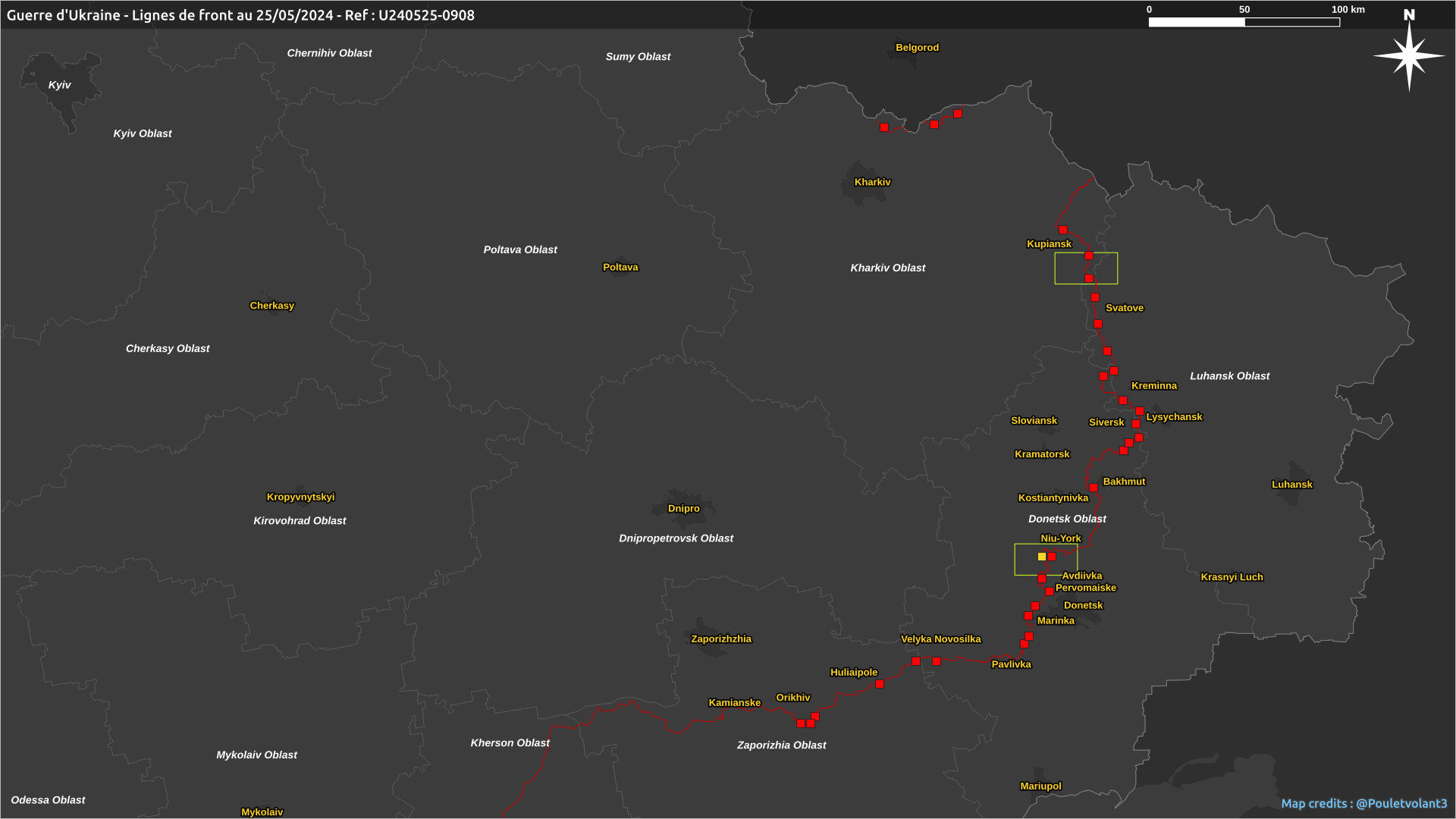Click the Kyiv city label

[59, 85]
